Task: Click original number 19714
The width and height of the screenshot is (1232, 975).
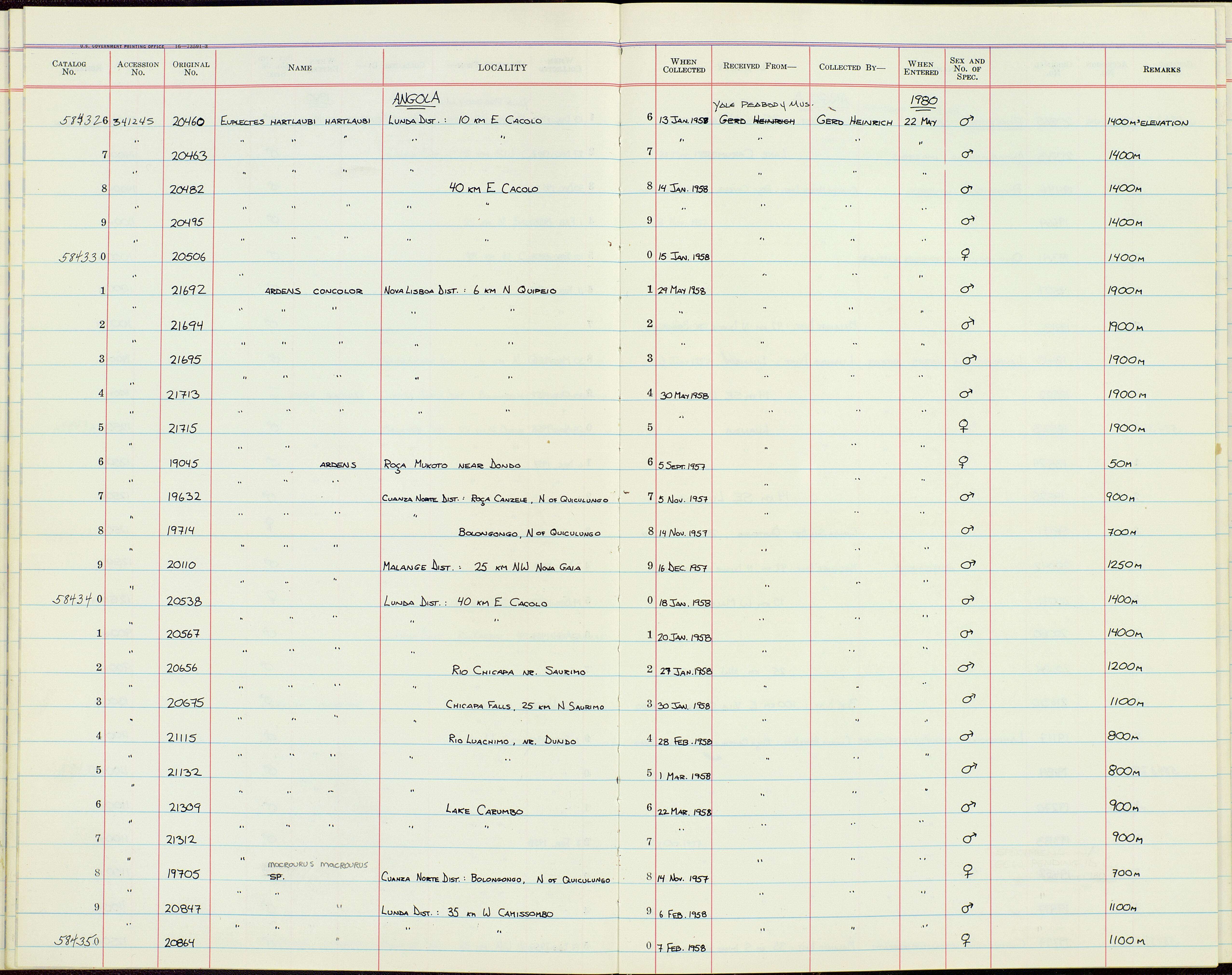Action: click(x=181, y=530)
